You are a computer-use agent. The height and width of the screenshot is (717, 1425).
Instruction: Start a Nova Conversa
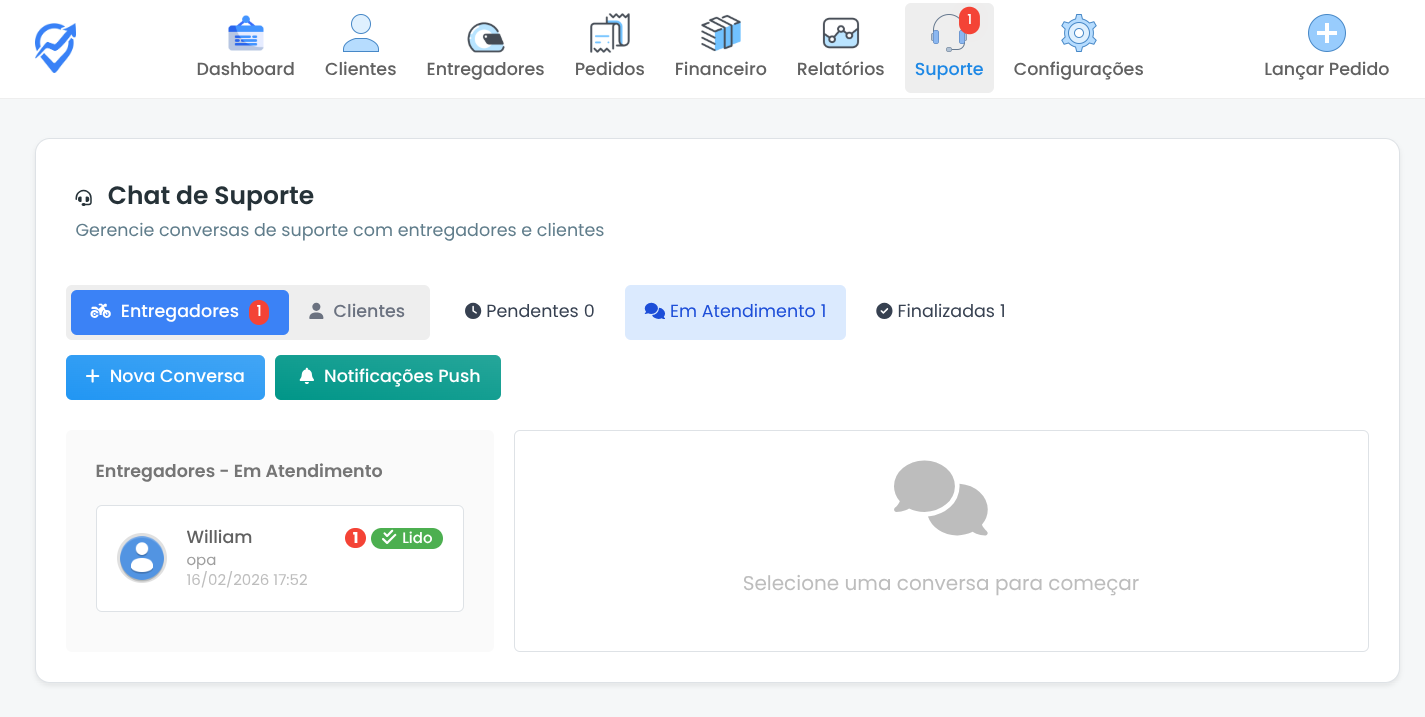[165, 377]
